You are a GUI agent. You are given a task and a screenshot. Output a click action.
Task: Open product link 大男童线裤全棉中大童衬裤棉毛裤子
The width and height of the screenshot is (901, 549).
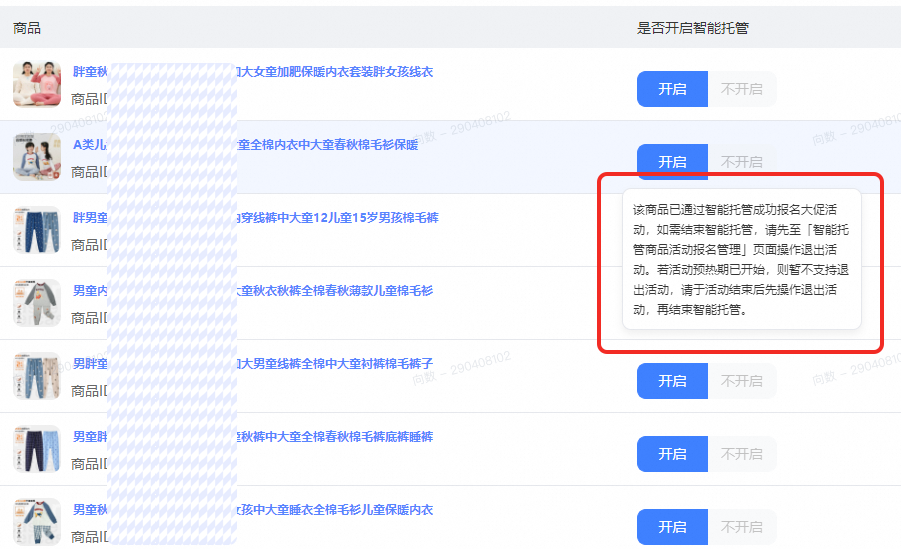335,364
